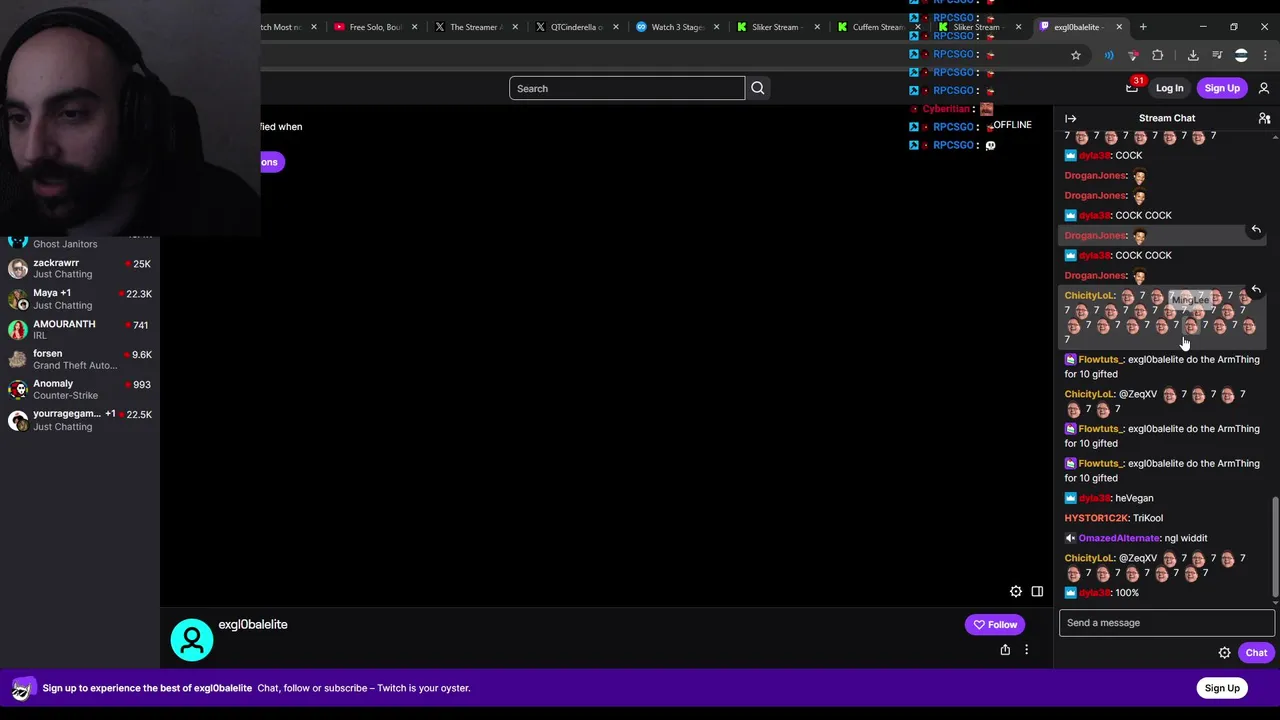Click the Send a message chat box
Viewport: 1280px width, 720px height.
tap(1167, 623)
